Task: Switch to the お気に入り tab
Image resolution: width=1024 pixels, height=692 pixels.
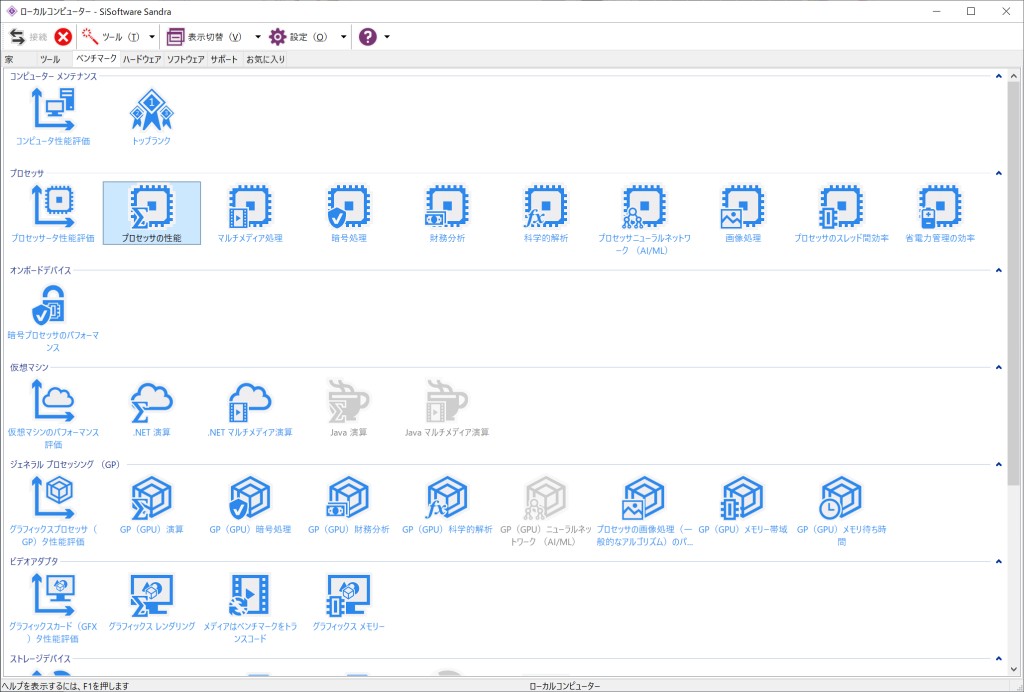Action: (x=266, y=59)
